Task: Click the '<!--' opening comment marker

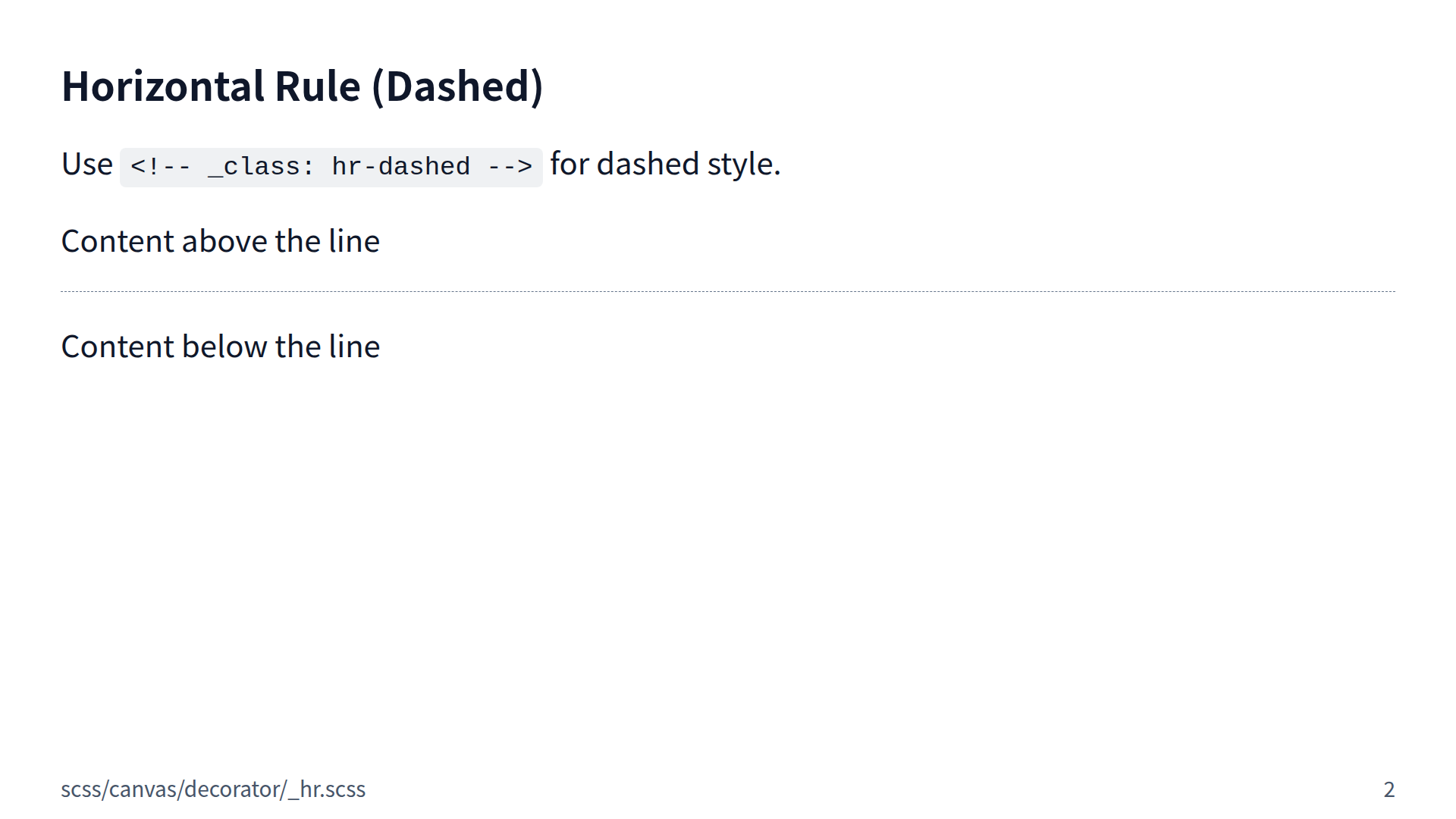Action: (160, 167)
